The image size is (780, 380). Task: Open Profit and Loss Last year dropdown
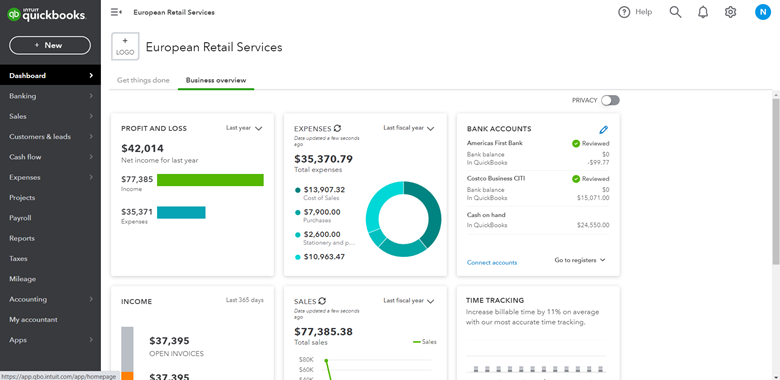pyautogui.click(x=244, y=128)
